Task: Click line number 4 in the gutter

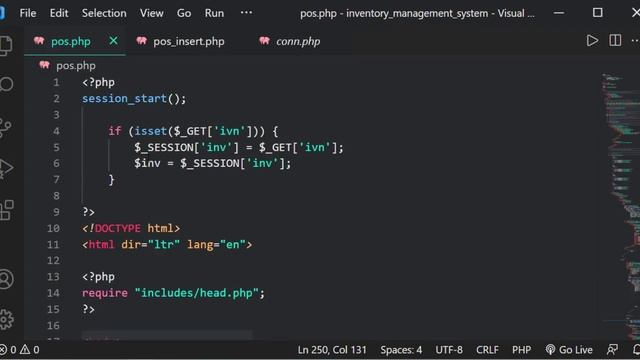Action: coord(56,131)
